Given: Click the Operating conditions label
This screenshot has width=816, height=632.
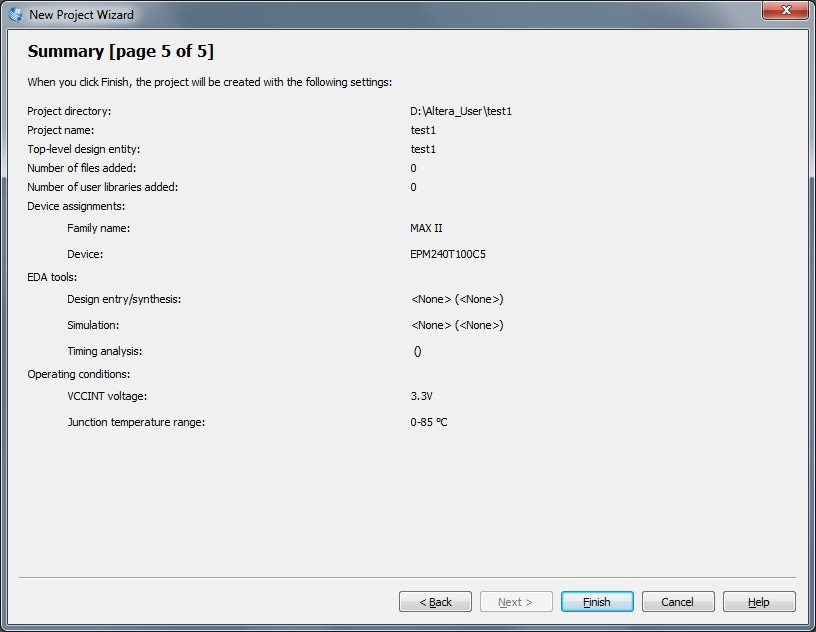Looking at the screenshot, I should [79, 374].
